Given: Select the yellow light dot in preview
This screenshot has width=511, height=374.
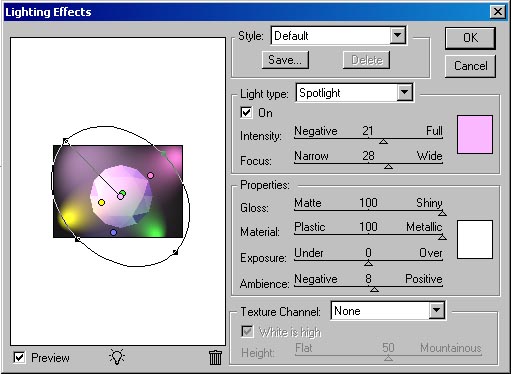Looking at the screenshot, I should click(x=101, y=202).
